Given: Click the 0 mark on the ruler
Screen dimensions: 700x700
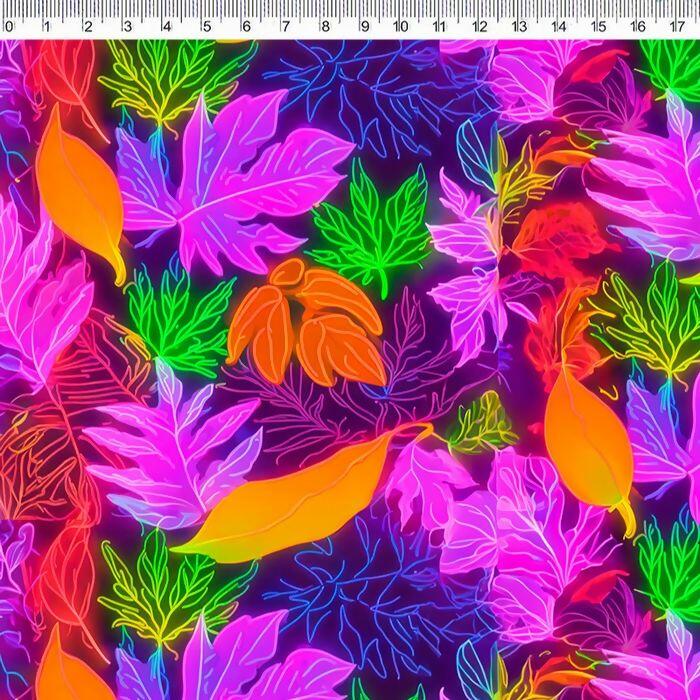Looking at the screenshot, I should click(9, 27).
